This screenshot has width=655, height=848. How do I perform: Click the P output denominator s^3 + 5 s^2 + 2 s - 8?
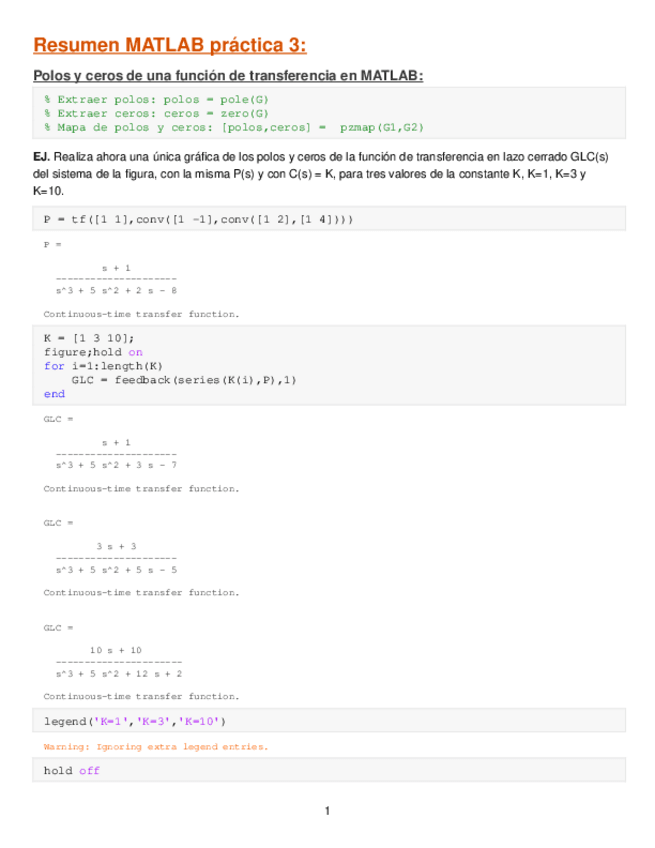click(116, 291)
